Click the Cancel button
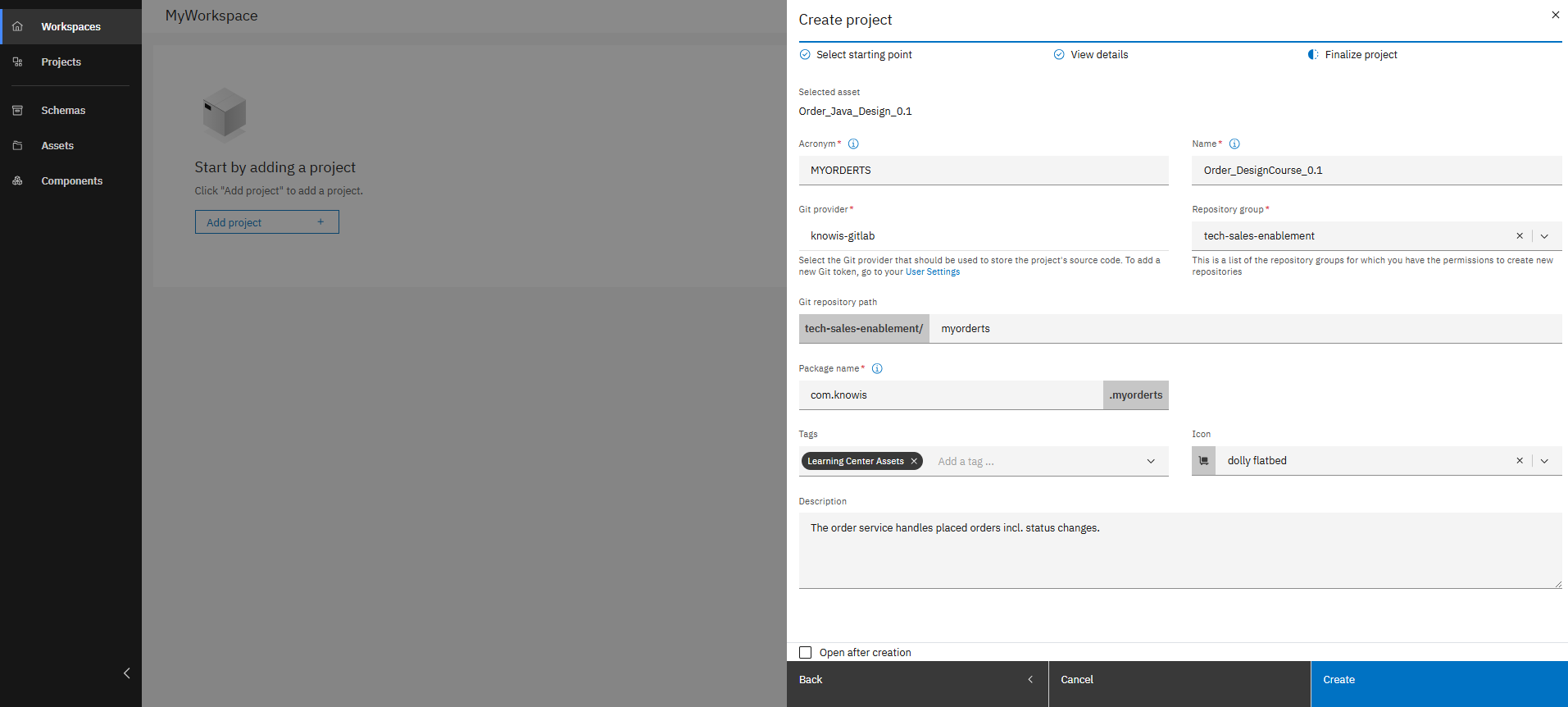1568x707 pixels. pos(1179,684)
